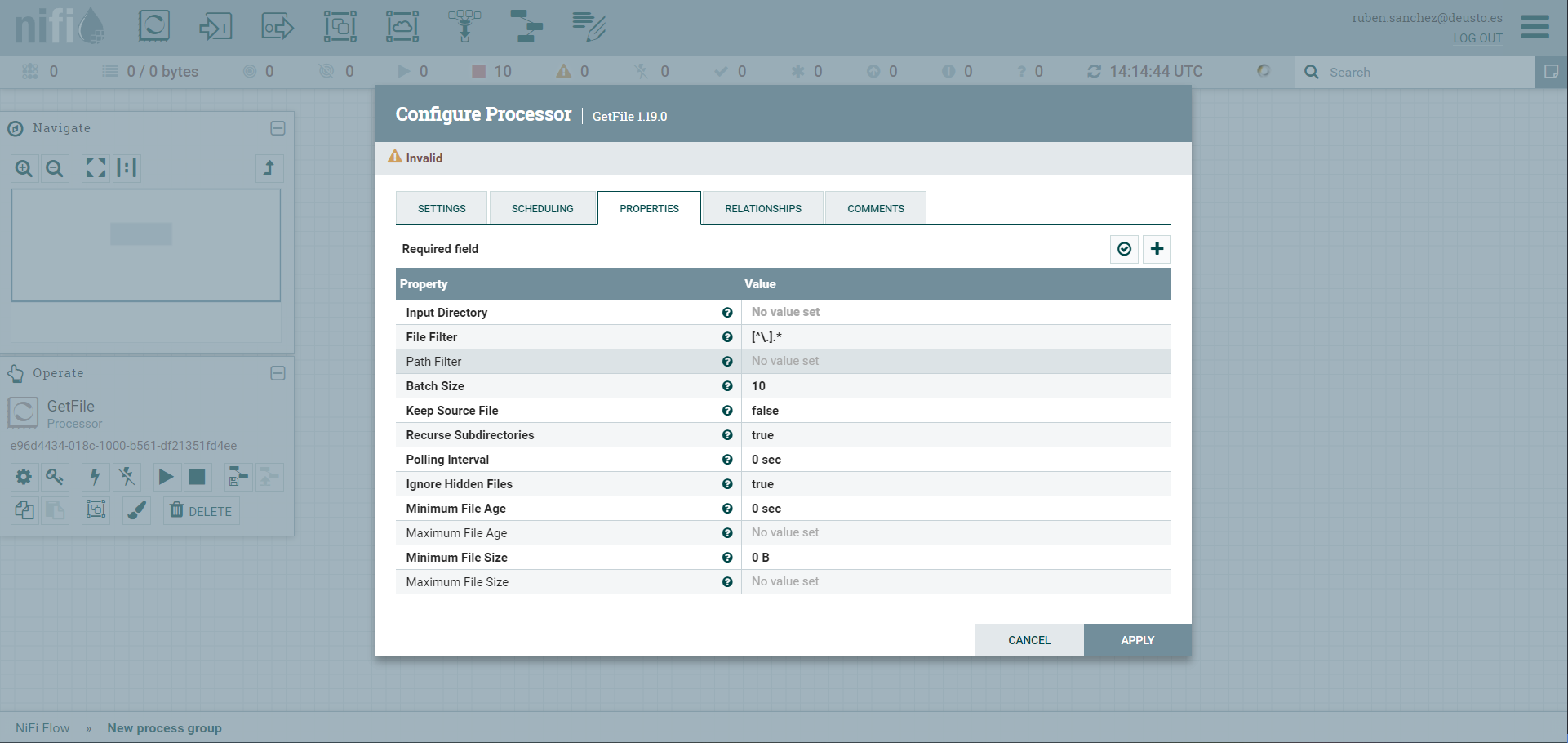Click the Property column header

coord(568,284)
